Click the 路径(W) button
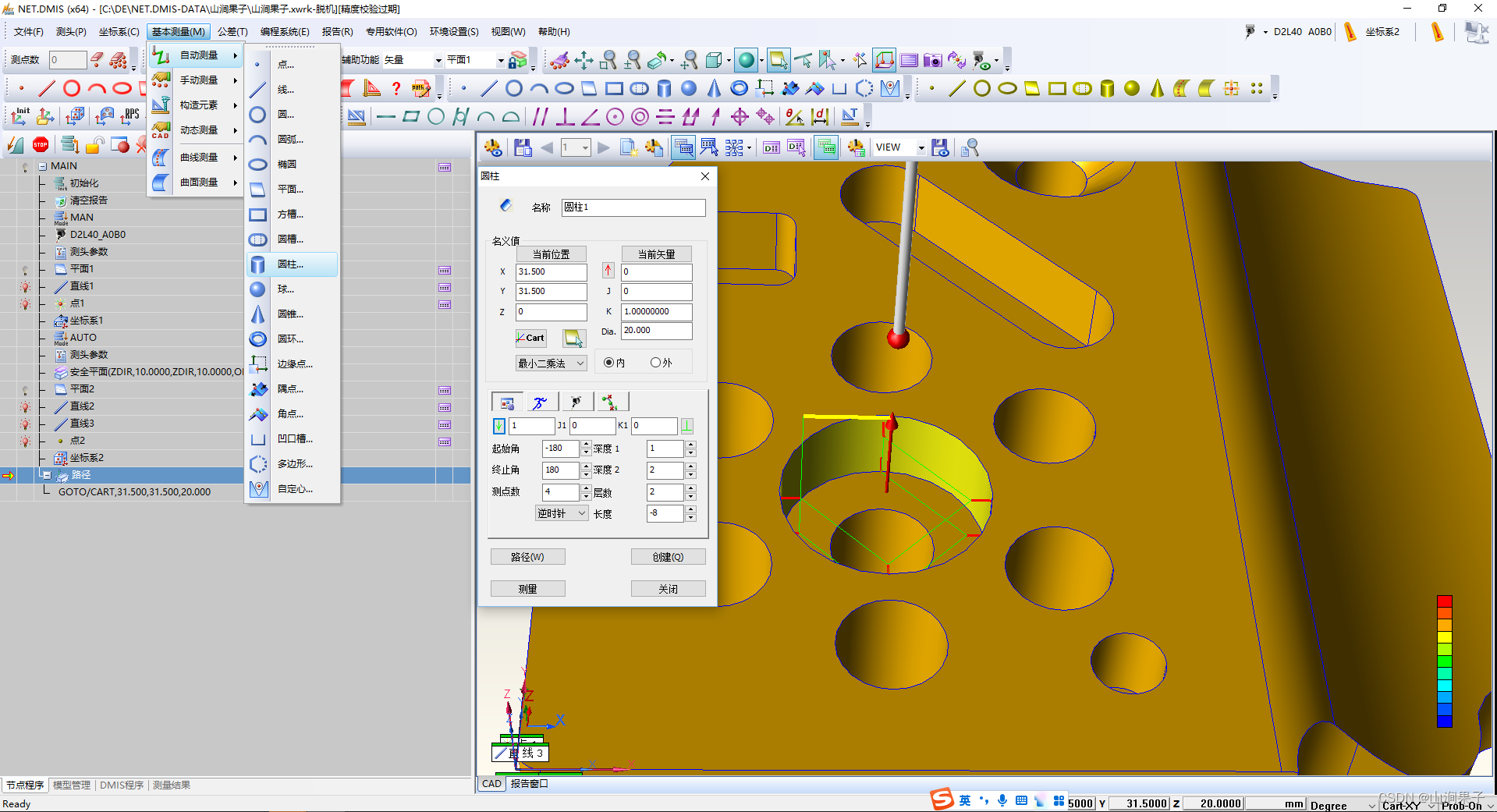The height and width of the screenshot is (812, 1497). click(x=527, y=557)
